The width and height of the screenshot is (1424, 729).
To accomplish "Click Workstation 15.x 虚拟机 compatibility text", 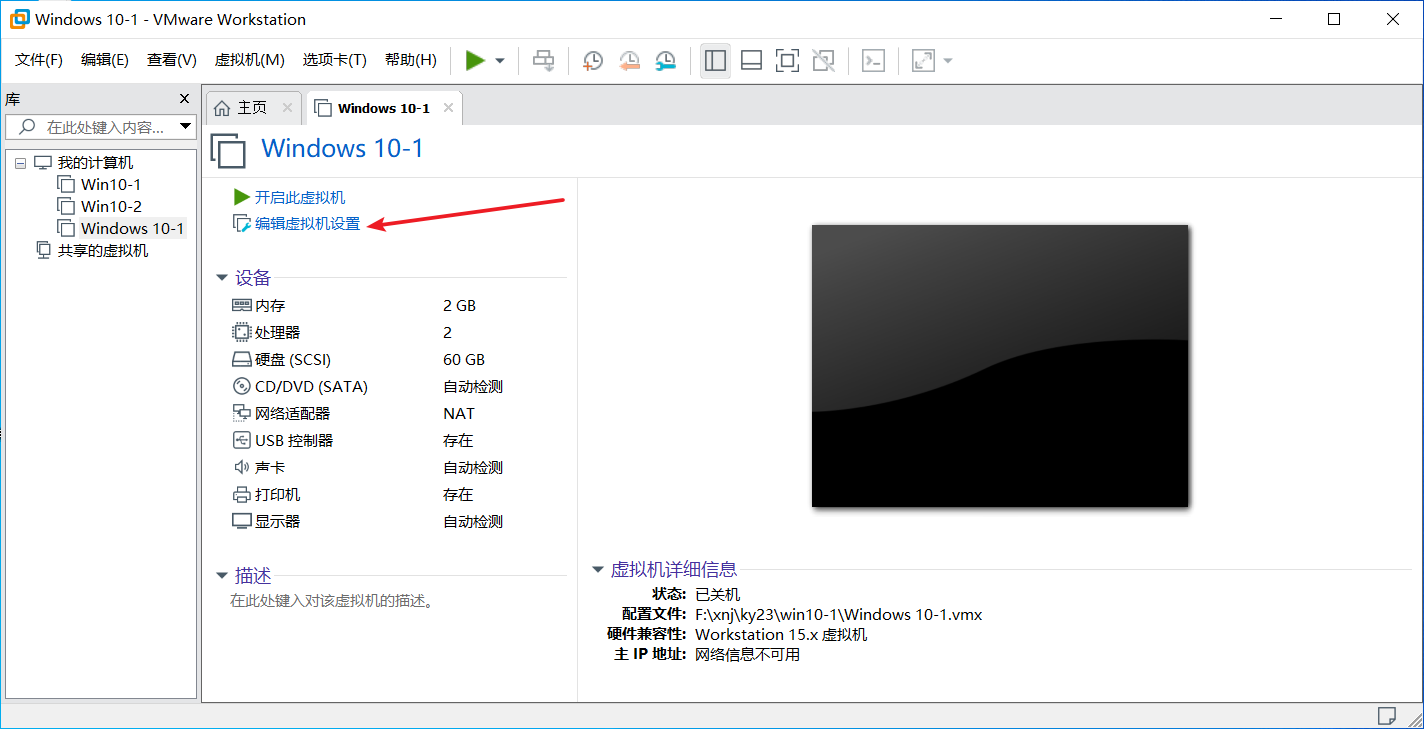I will coord(781,634).
